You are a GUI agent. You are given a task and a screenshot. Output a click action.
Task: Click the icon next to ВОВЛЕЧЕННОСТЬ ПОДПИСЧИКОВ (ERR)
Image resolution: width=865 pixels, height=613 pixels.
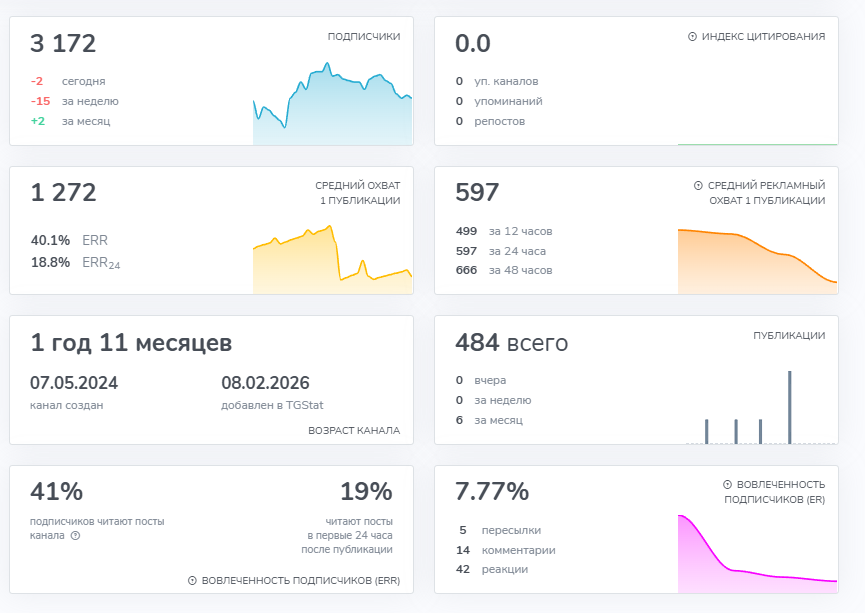coord(192,580)
